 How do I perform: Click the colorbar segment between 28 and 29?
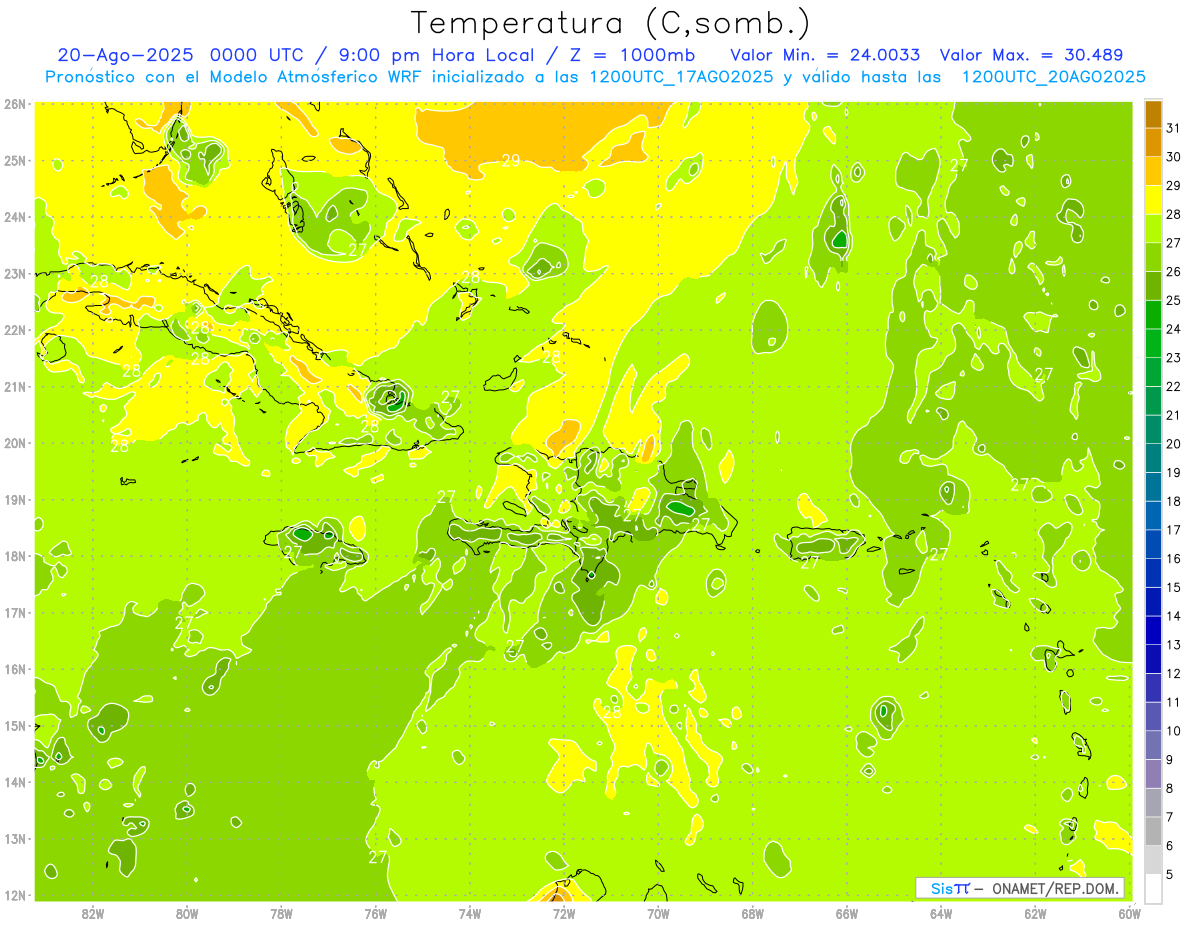1153,200
